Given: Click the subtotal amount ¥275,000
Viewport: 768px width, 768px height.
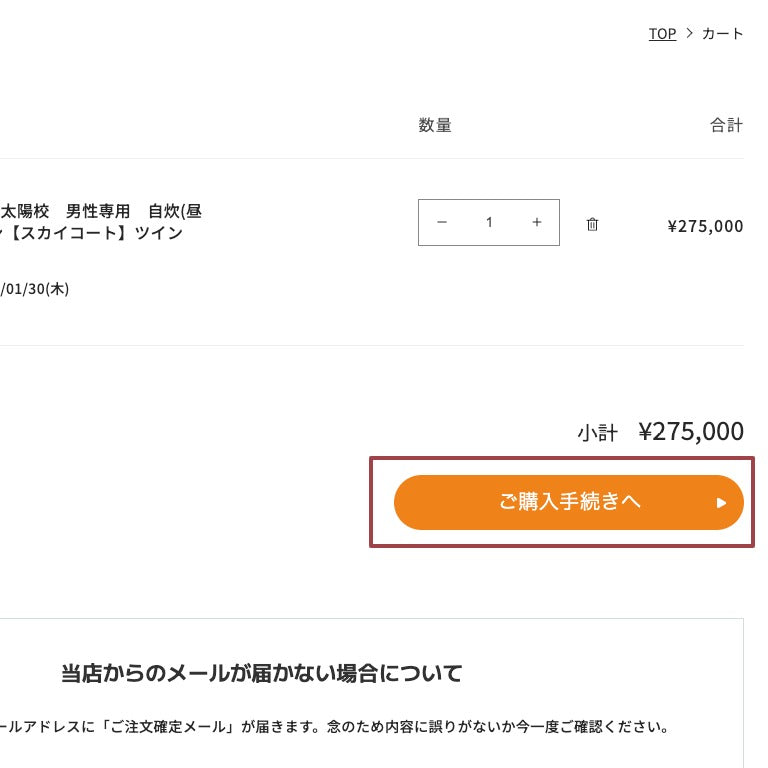Looking at the screenshot, I should [691, 431].
